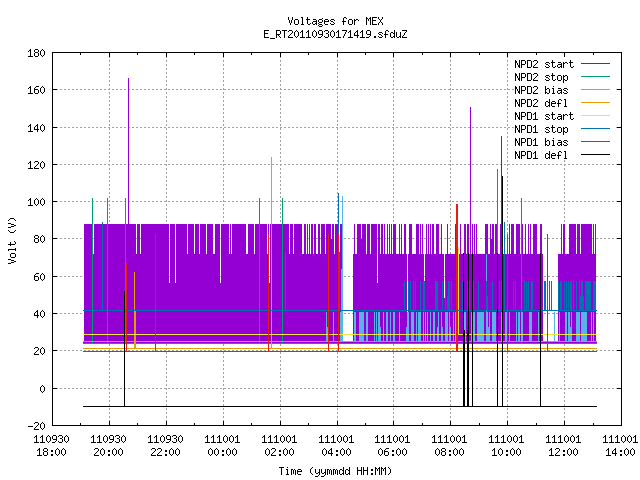Click the 160 y-axis tick value
Image resolution: width=640 pixels, height=480 pixels.
36,90
